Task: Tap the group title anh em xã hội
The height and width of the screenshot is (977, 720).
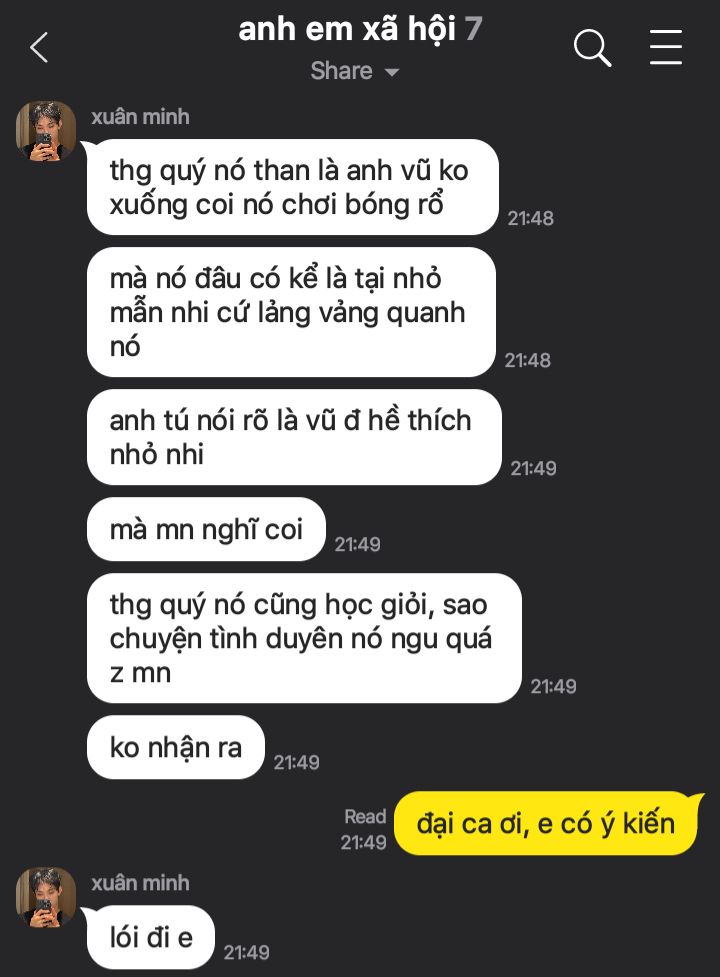Action: pos(348,29)
